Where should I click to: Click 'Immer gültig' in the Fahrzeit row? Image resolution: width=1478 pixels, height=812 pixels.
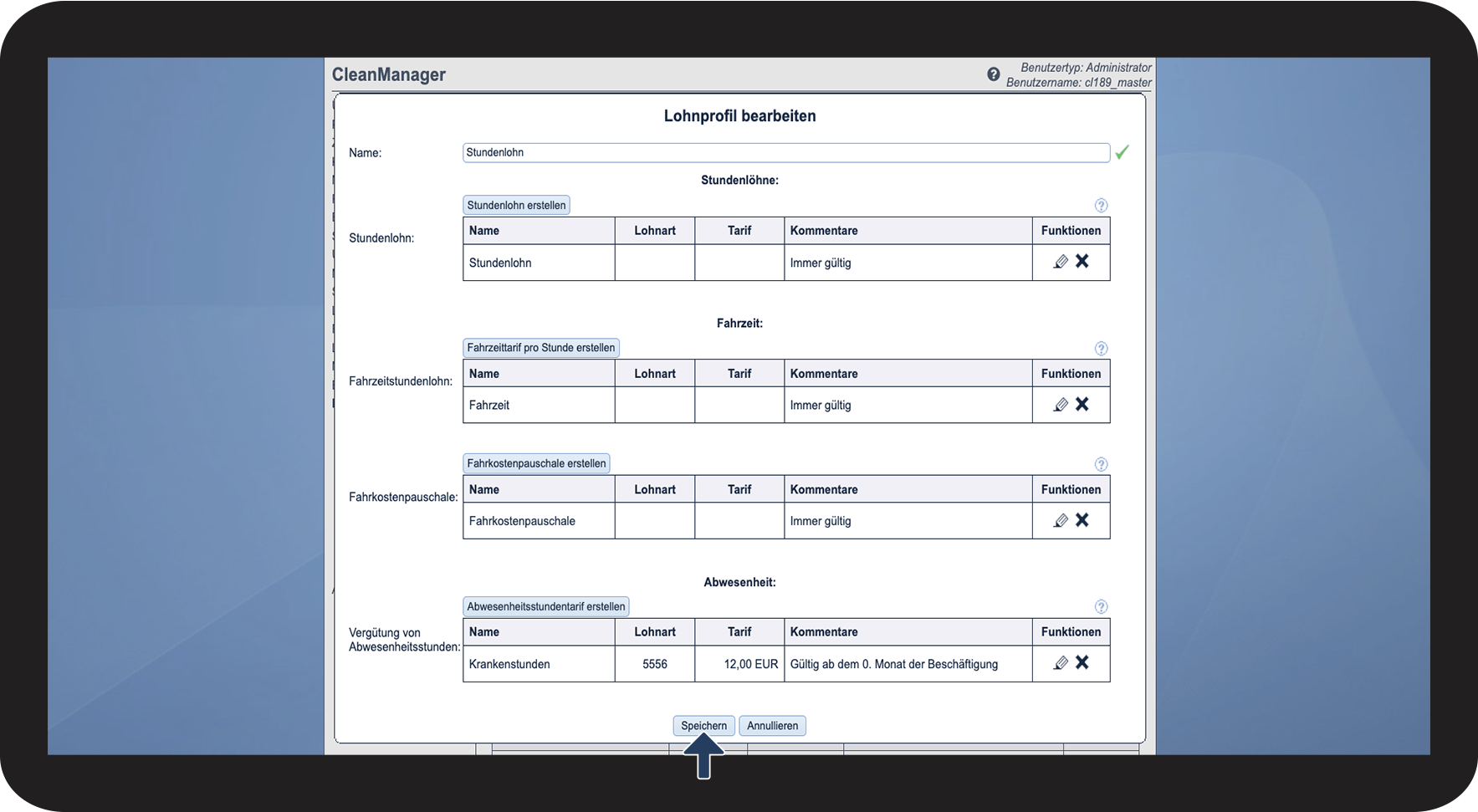coord(821,405)
